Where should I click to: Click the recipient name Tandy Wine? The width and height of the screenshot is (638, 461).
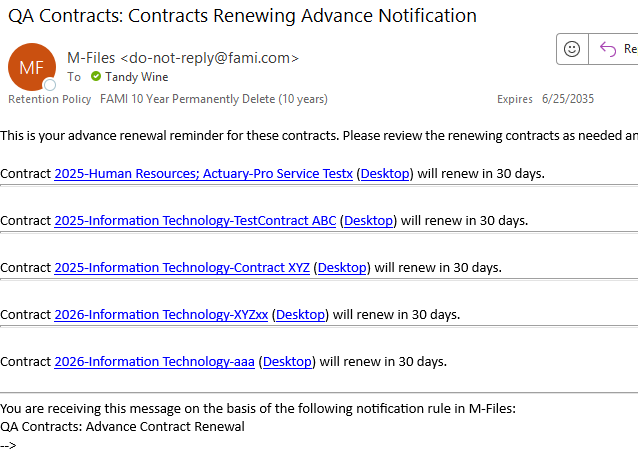pyautogui.click(x=137, y=77)
